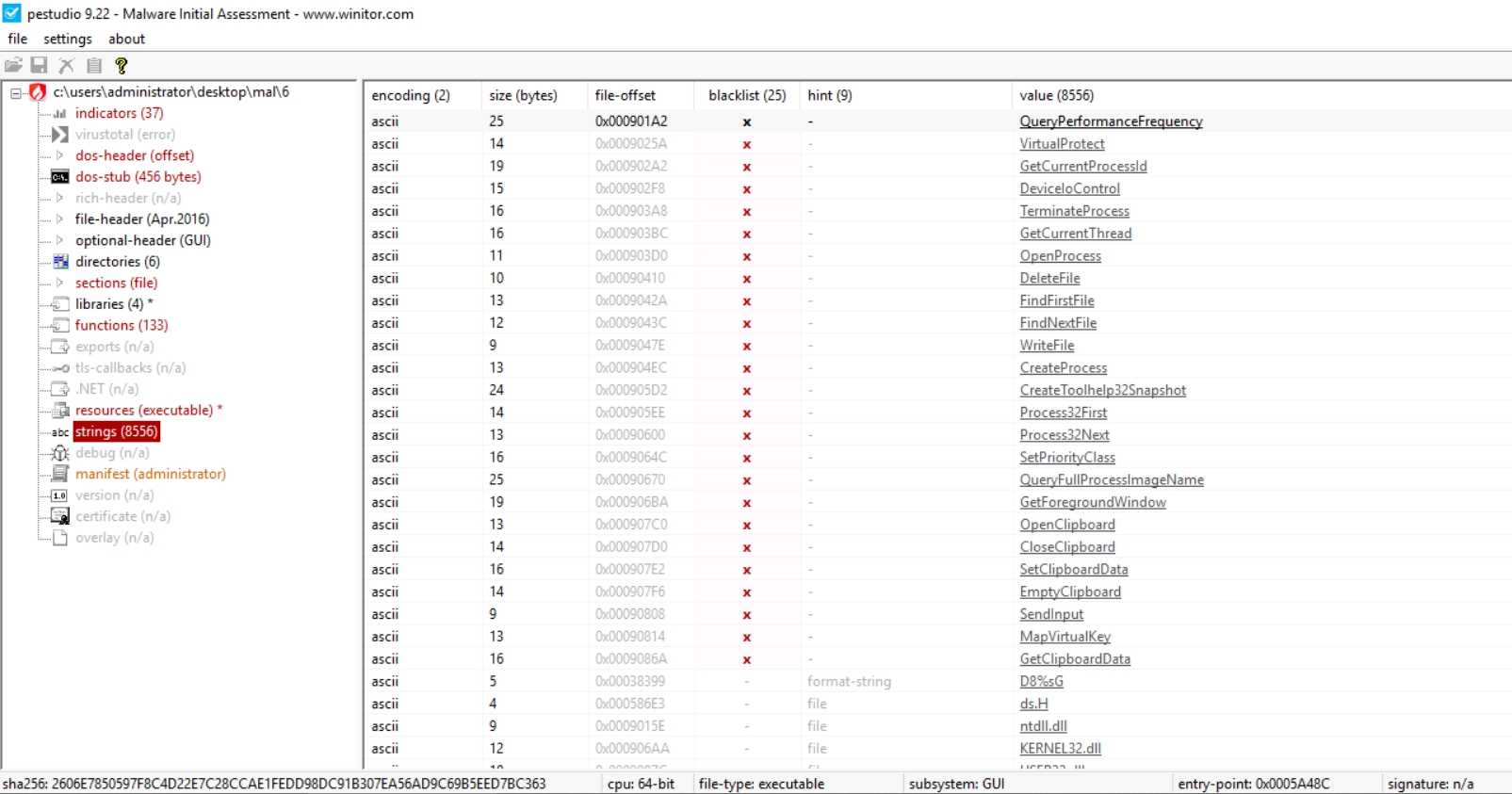Select manifest (administrator) tree item

151,474
